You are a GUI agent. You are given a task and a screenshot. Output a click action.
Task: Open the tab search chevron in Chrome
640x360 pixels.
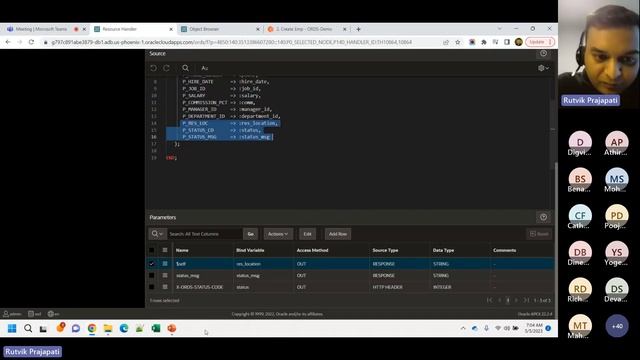pyautogui.click(x=500, y=29)
